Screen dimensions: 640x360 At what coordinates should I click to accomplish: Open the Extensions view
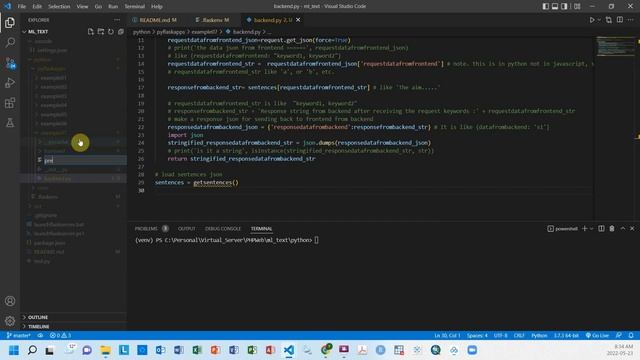[10, 103]
